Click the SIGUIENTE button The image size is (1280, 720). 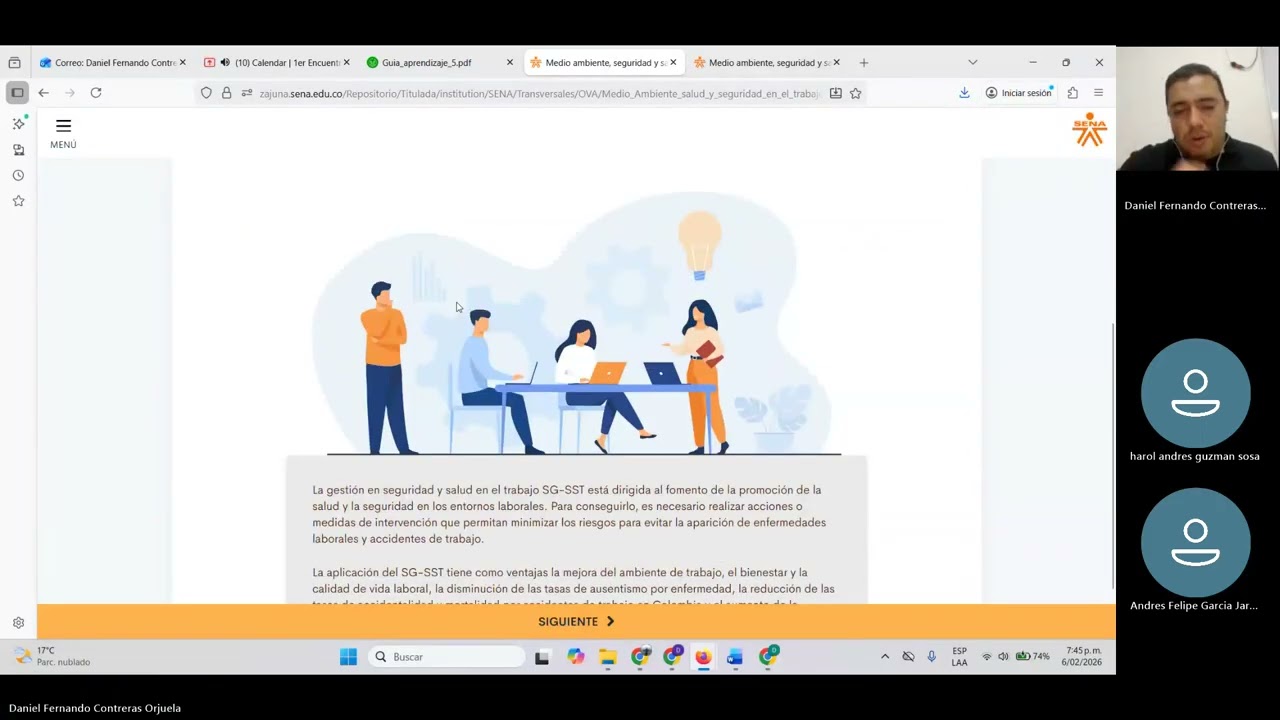click(576, 621)
